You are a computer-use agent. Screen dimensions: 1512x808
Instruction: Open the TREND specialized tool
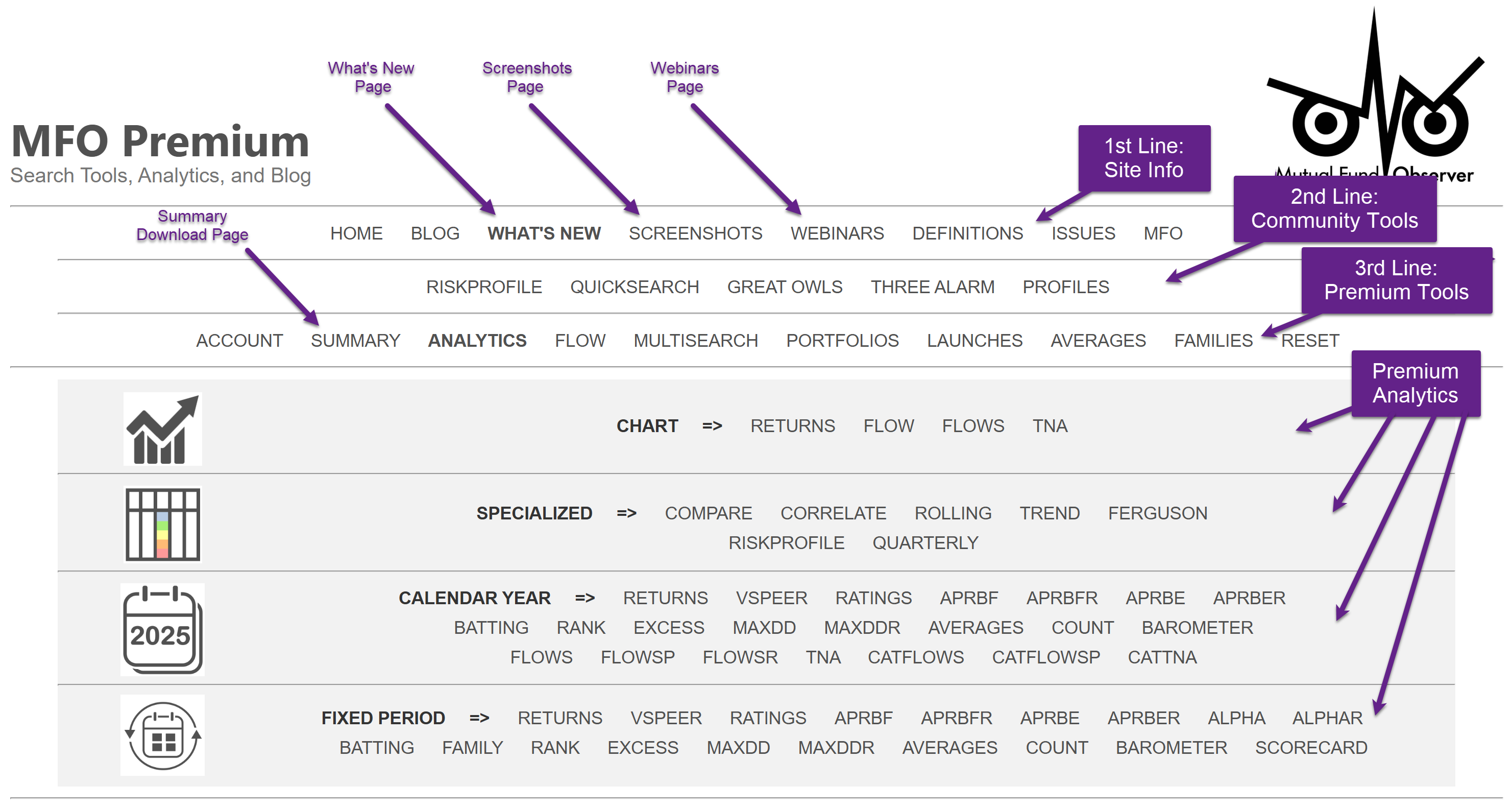pos(1050,513)
